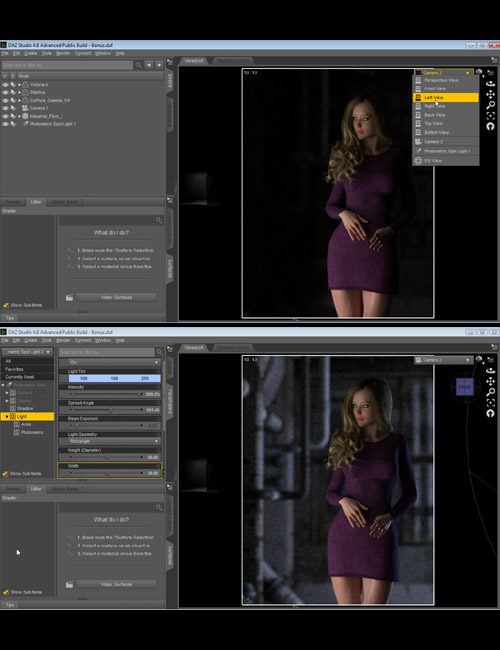Click the view cube in bottom window viewport
500x650 pixels.
[x=465, y=386]
